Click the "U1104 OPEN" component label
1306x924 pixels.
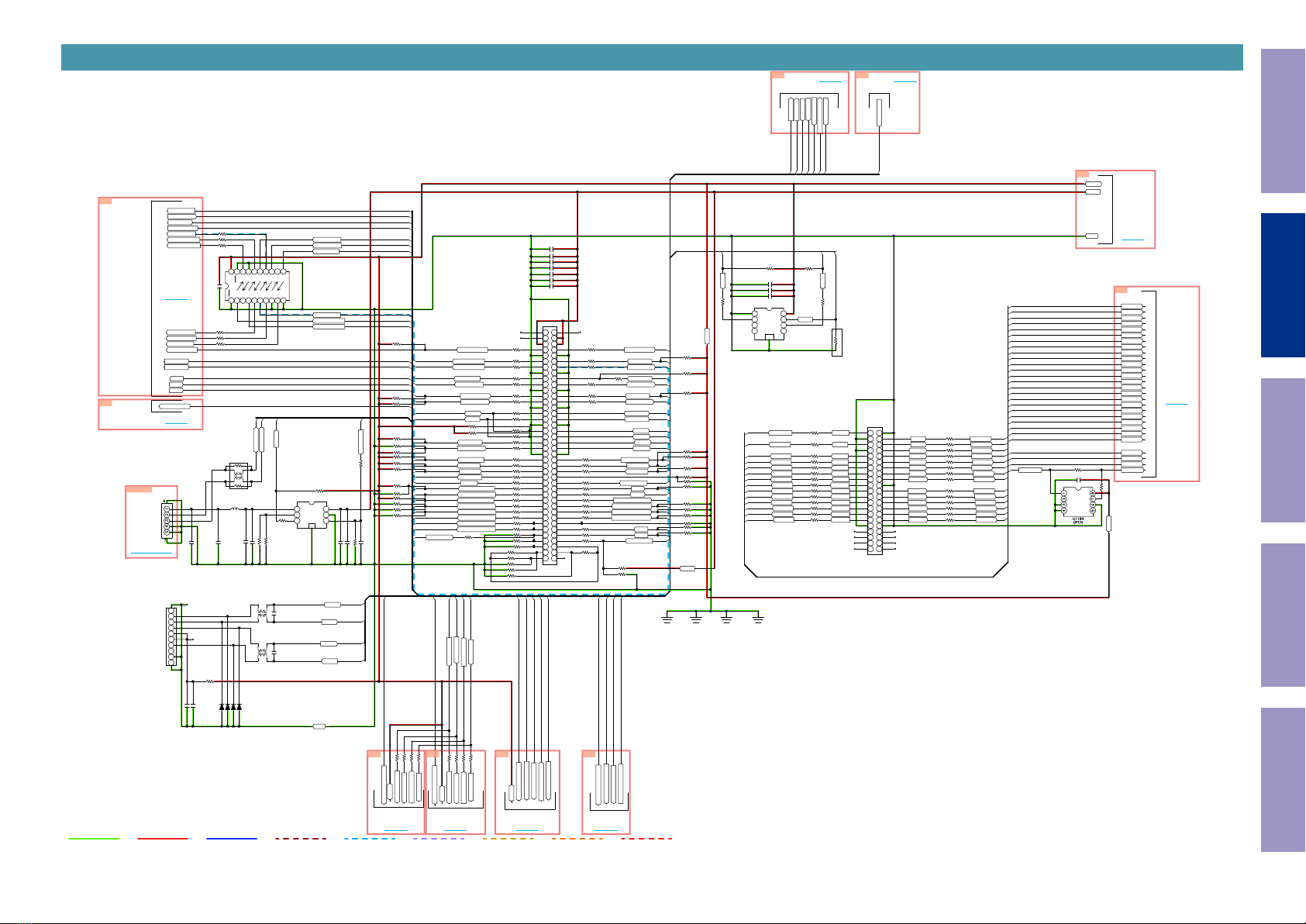1078,521
